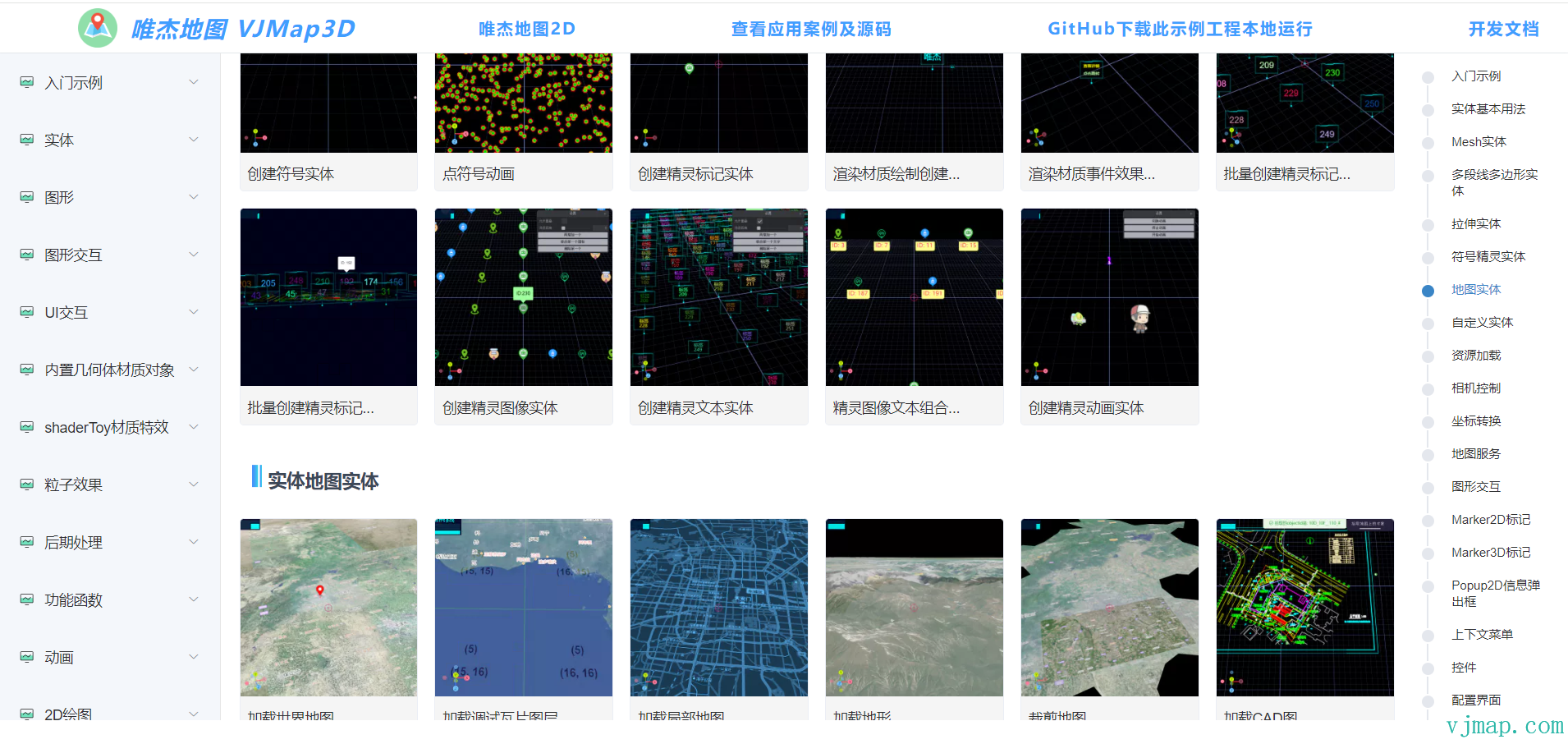Click the 粒子效果 category icon

pyautogui.click(x=26, y=485)
